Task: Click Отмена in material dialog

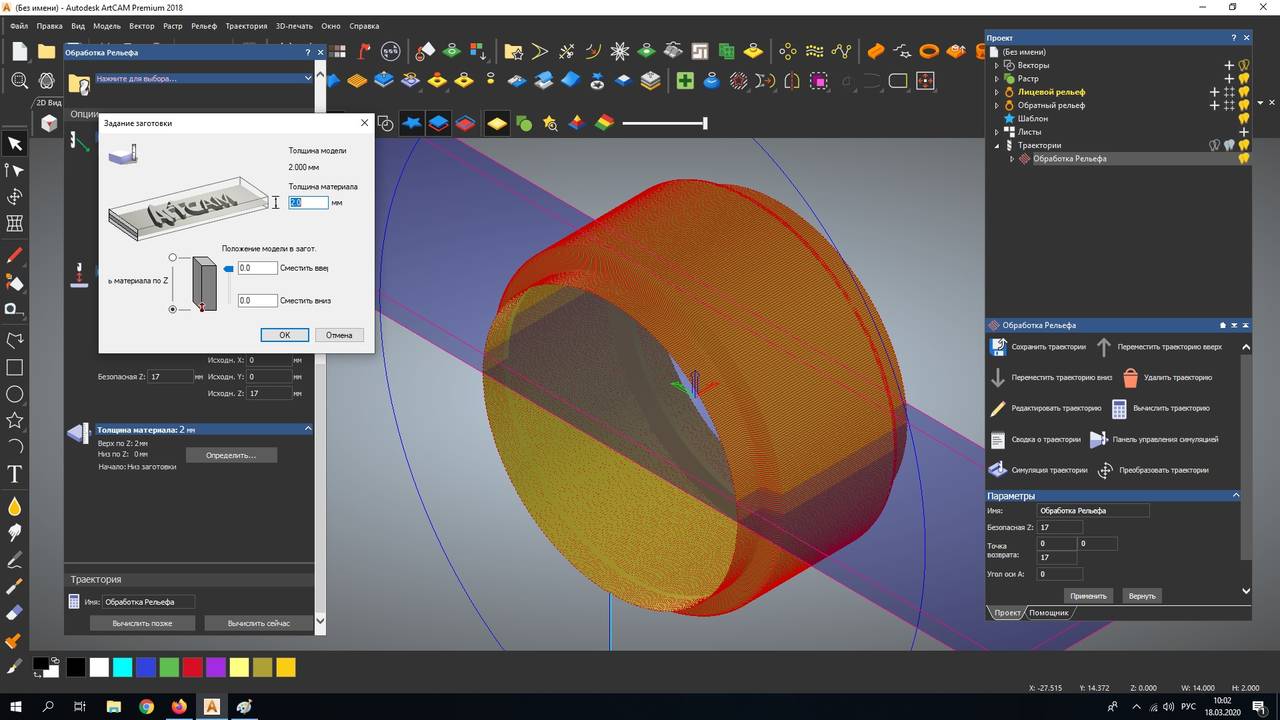Action: pos(339,335)
